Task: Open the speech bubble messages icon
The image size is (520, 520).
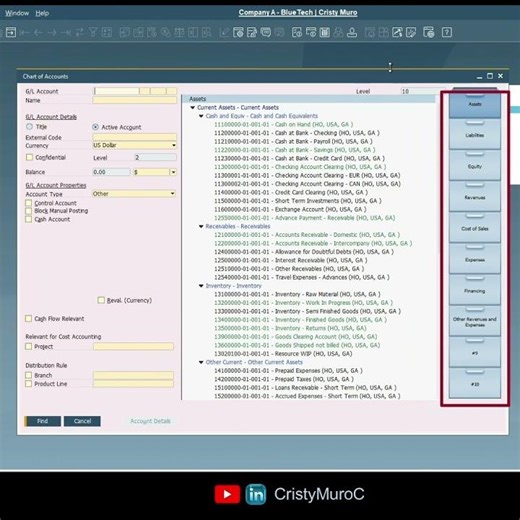Action: pyautogui.click(x=266, y=32)
